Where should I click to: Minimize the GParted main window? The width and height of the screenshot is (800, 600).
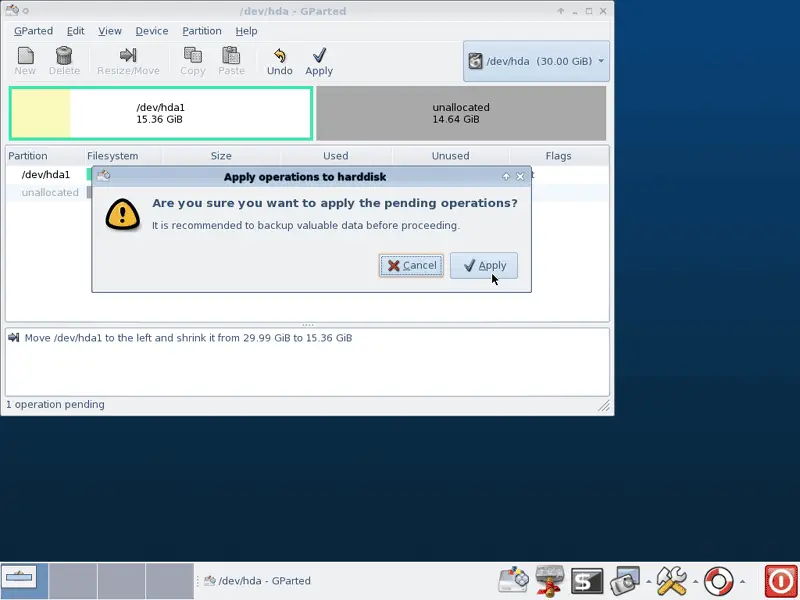point(575,11)
